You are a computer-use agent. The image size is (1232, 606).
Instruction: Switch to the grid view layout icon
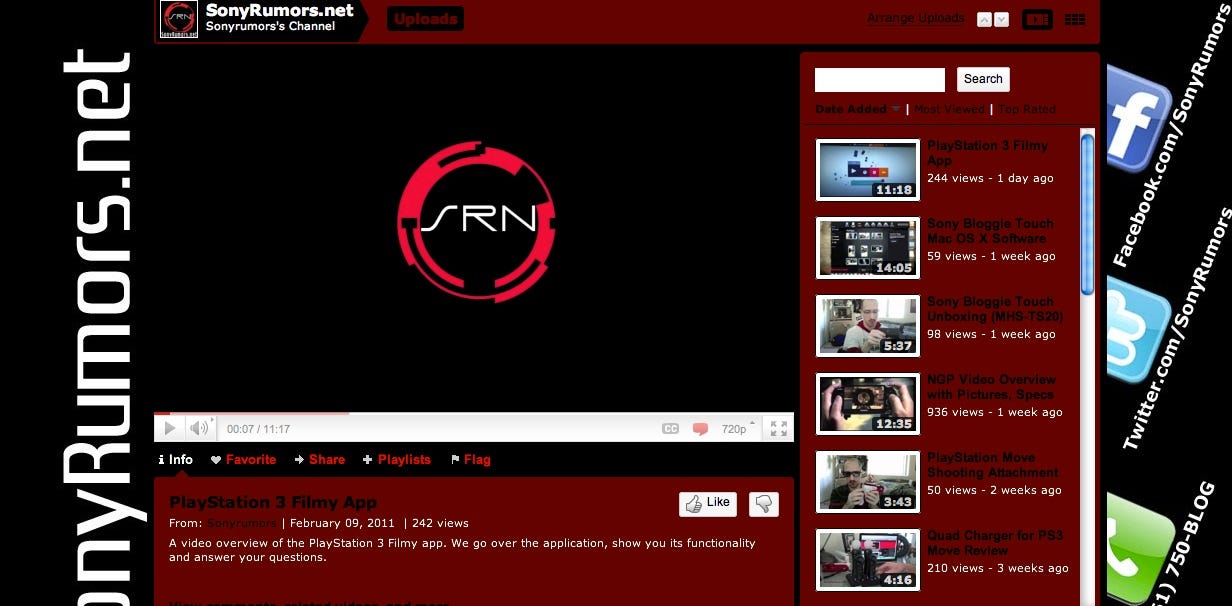coord(1075,19)
